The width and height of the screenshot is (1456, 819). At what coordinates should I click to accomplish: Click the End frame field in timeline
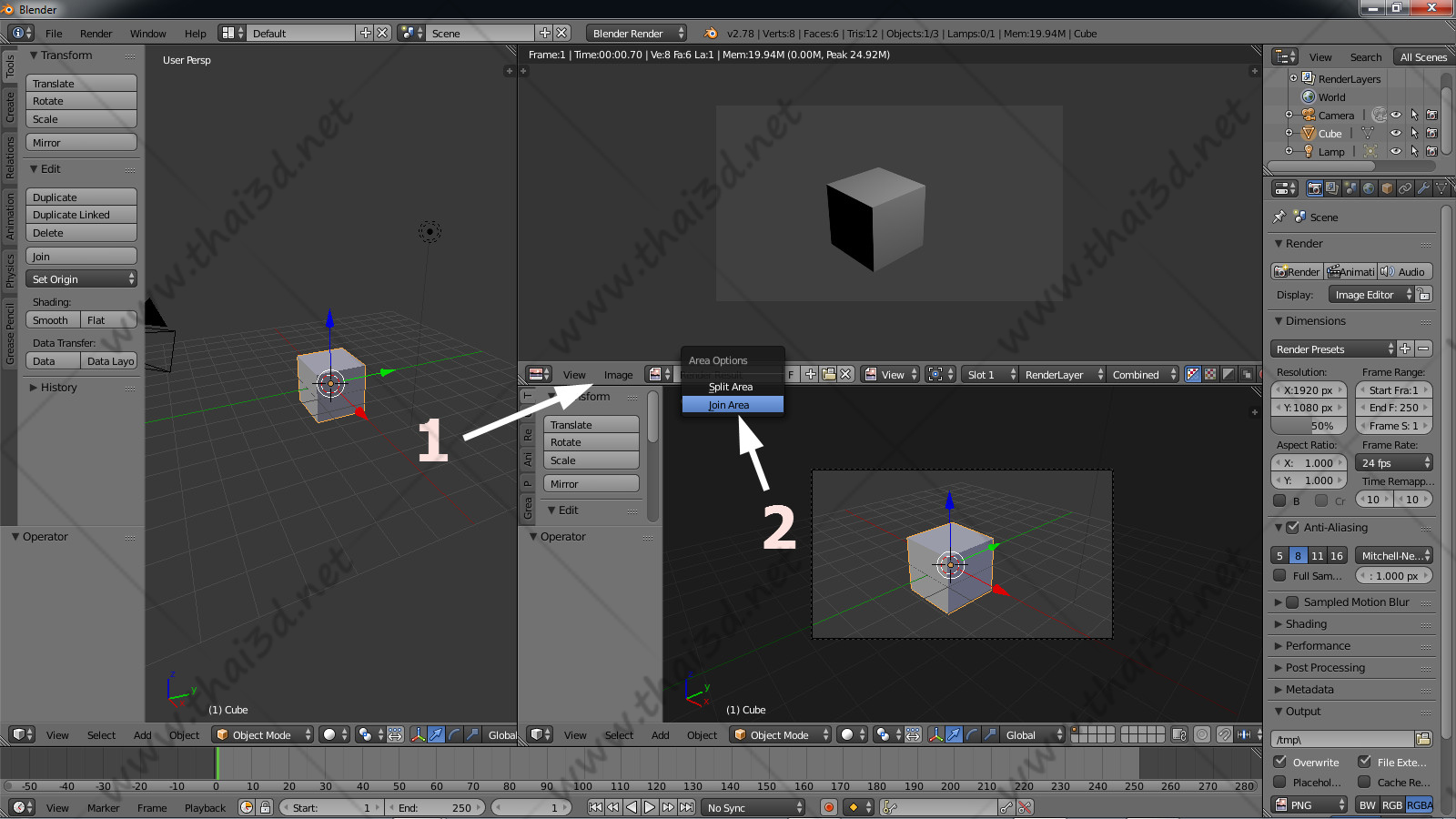point(435,807)
